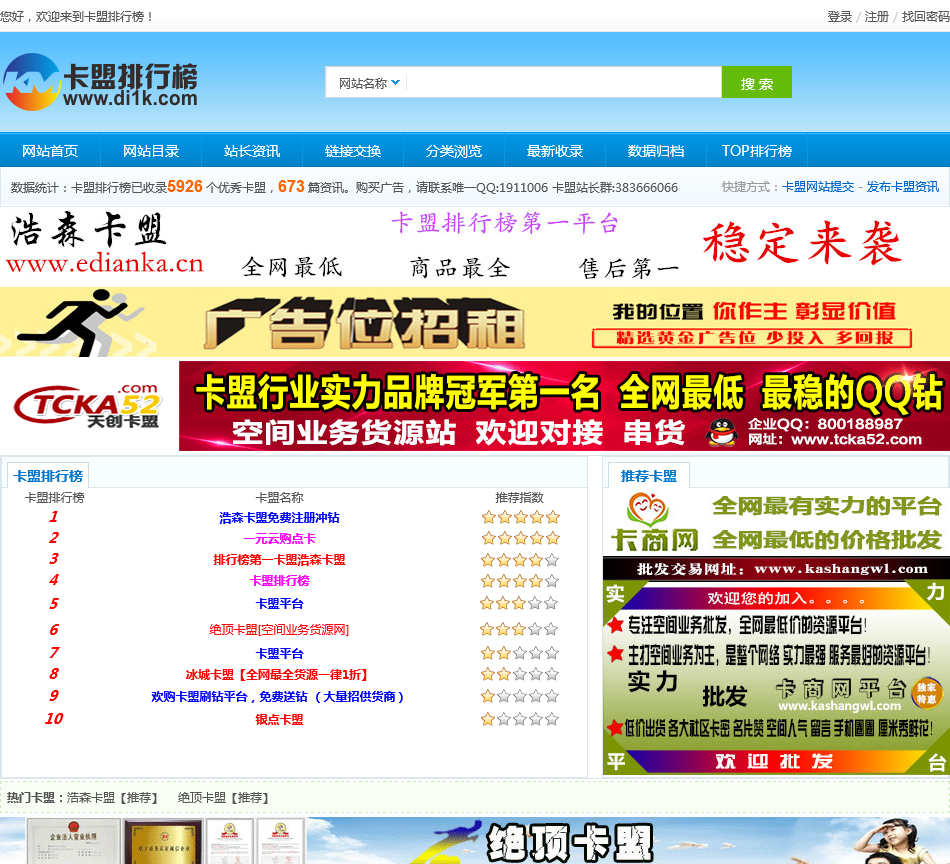Screen dimensions: 950x864
Task: Click star rating of 一元云购点卡 row
Action: (x=520, y=538)
